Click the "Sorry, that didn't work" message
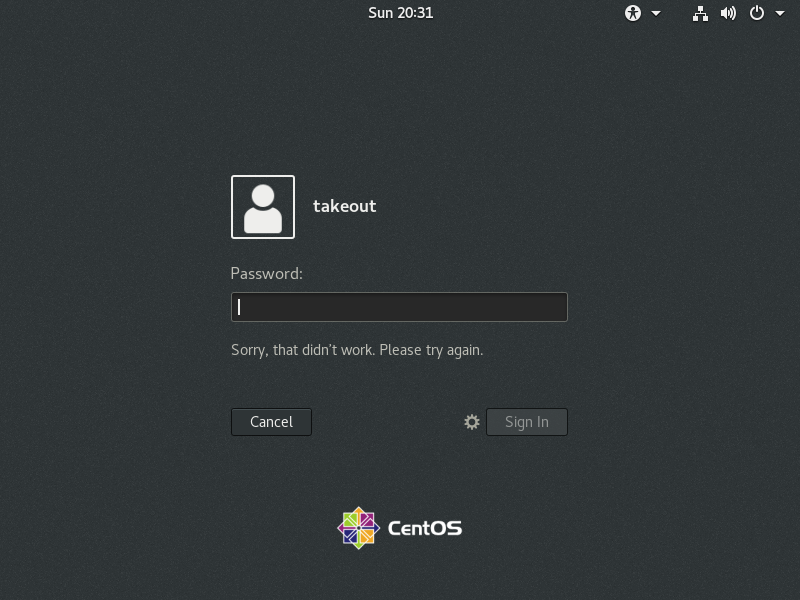Image resolution: width=800 pixels, height=600 pixels. coord(357,350)
